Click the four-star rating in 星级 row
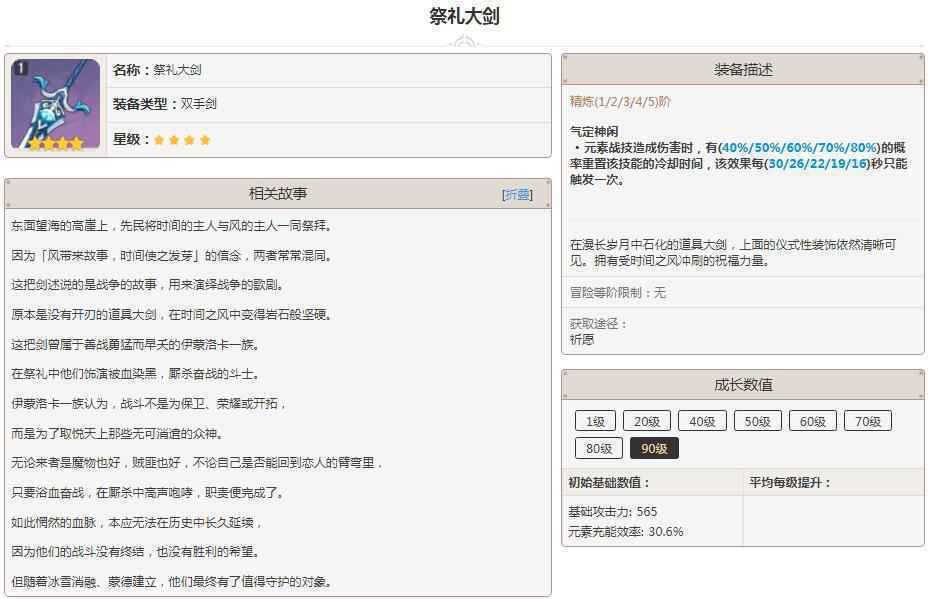The image size is (928, 599). tap(182, 140)
